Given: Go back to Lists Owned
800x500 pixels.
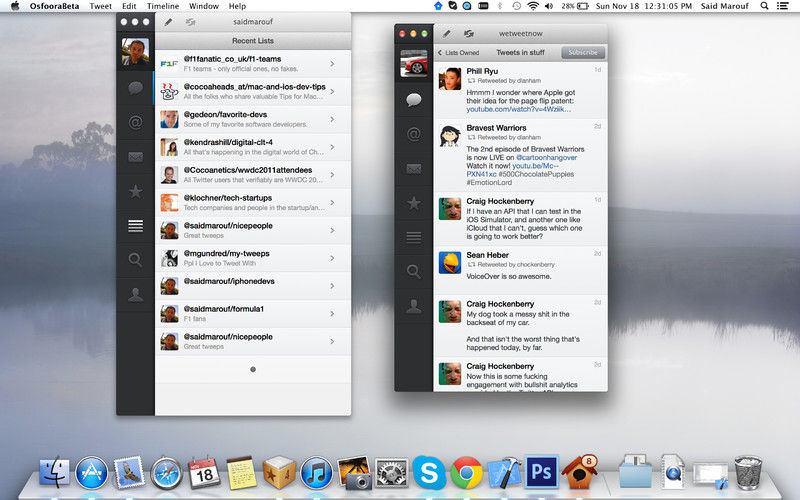Looking at the screenshot, I should click(458, 53).
